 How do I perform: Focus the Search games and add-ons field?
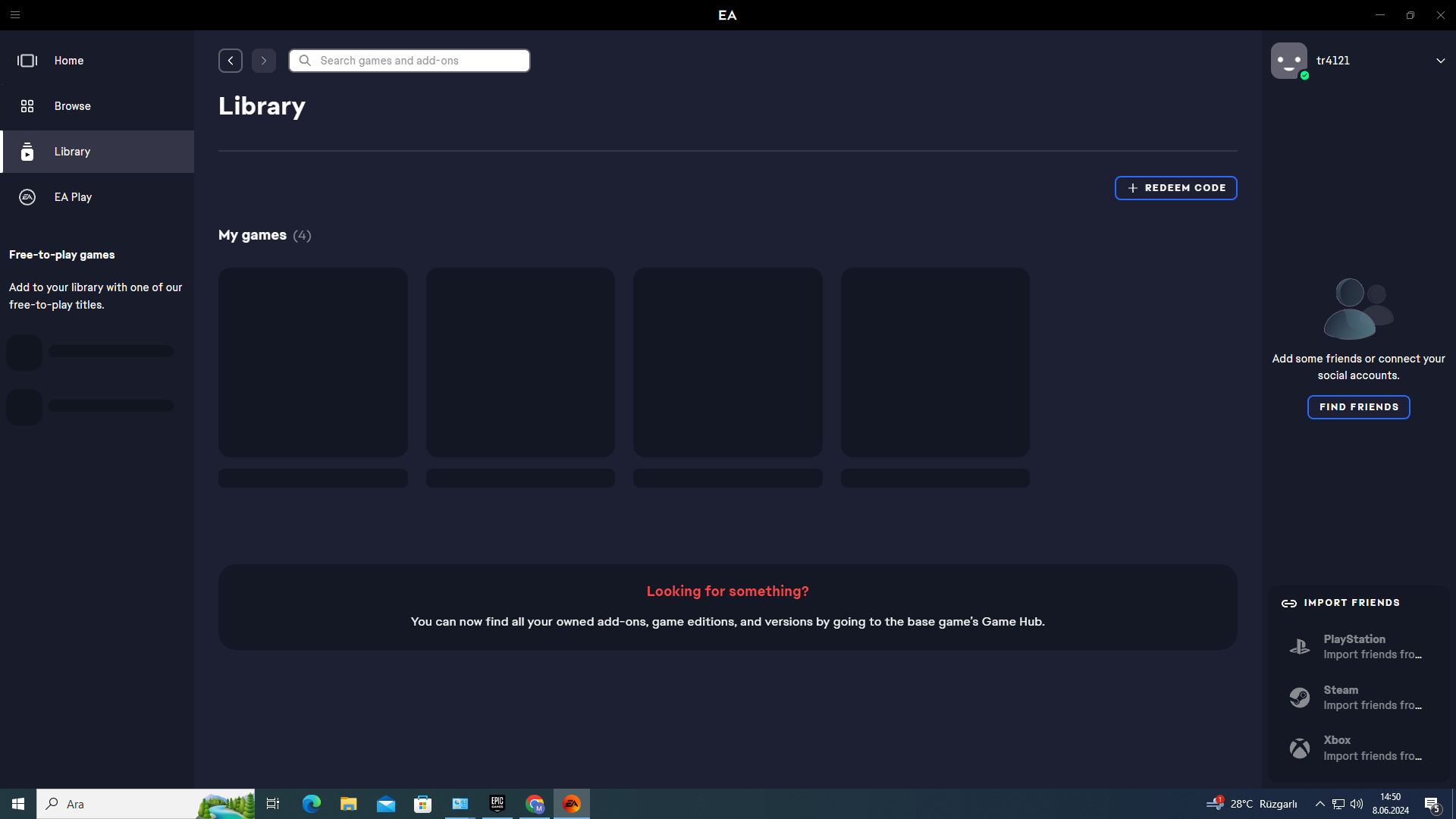pyautogui.click(x=409, y=61)
